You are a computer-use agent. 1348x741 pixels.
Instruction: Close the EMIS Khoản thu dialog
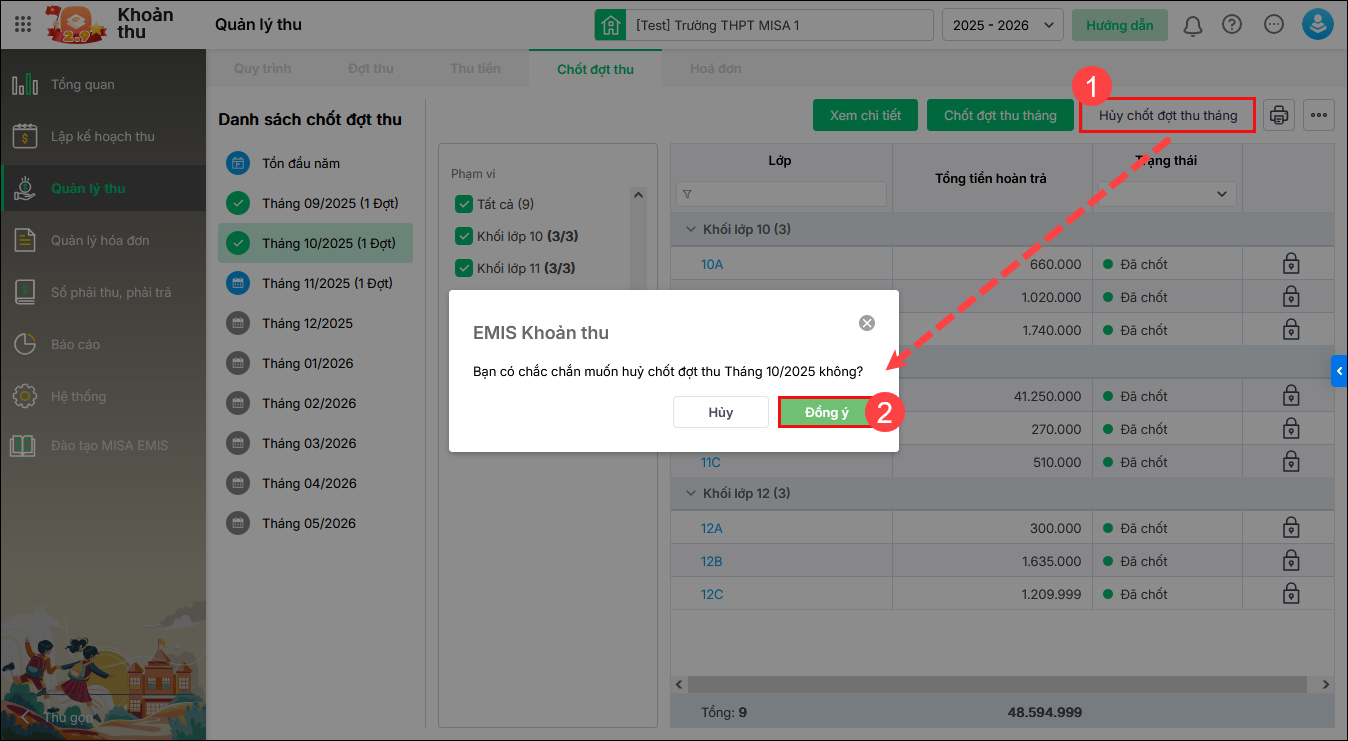pos(867,323)
